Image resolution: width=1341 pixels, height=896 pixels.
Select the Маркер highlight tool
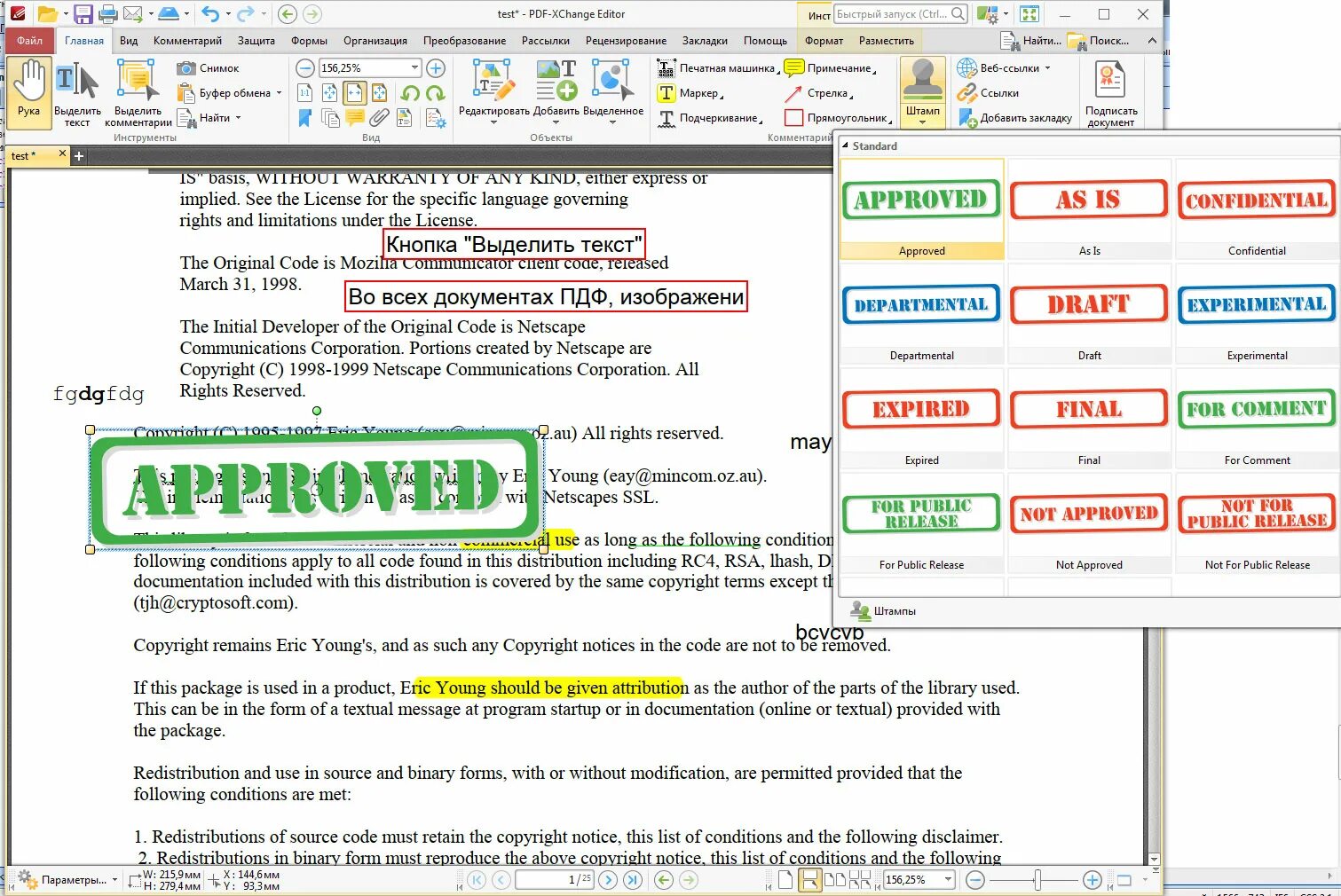point(690,93)
